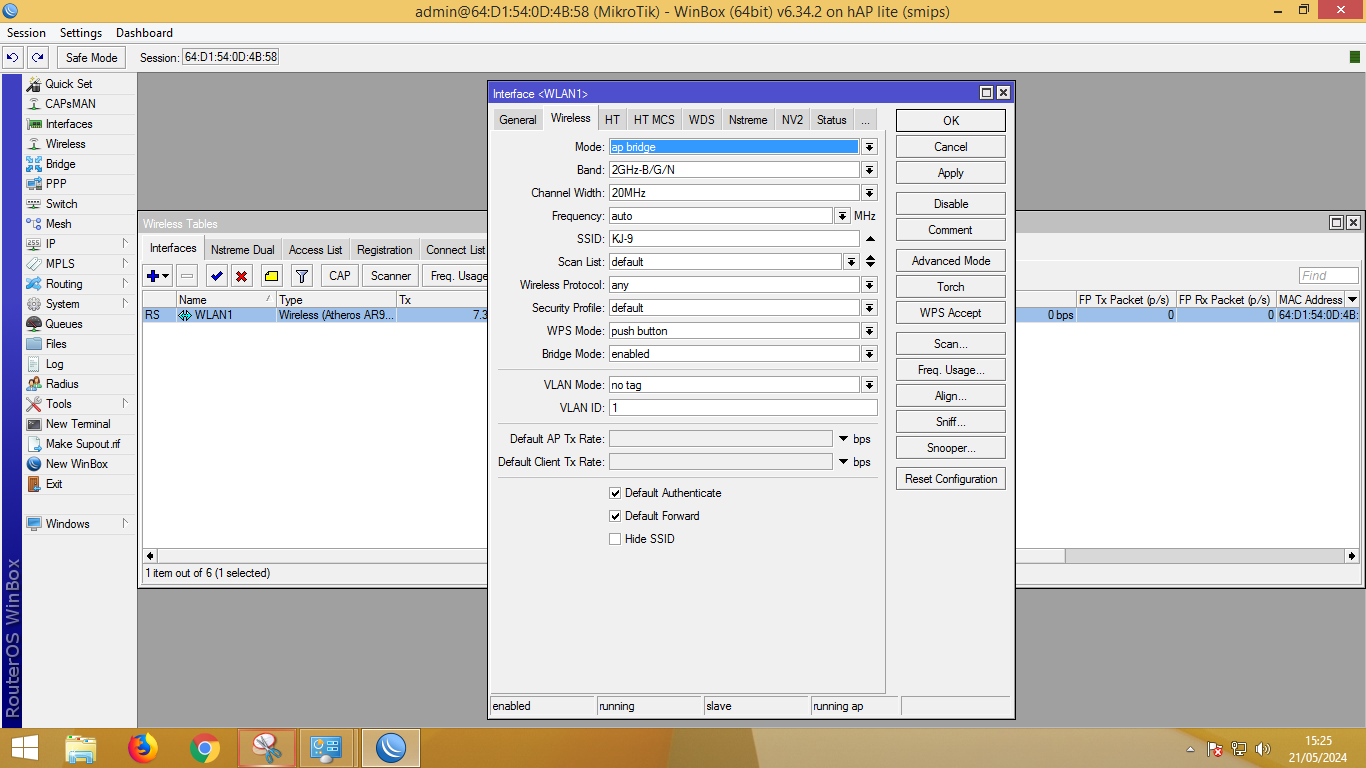Viewport: 1366px width, 768px height.
Task: Click the blue checkmark enable icon
Action: (216, 276)
